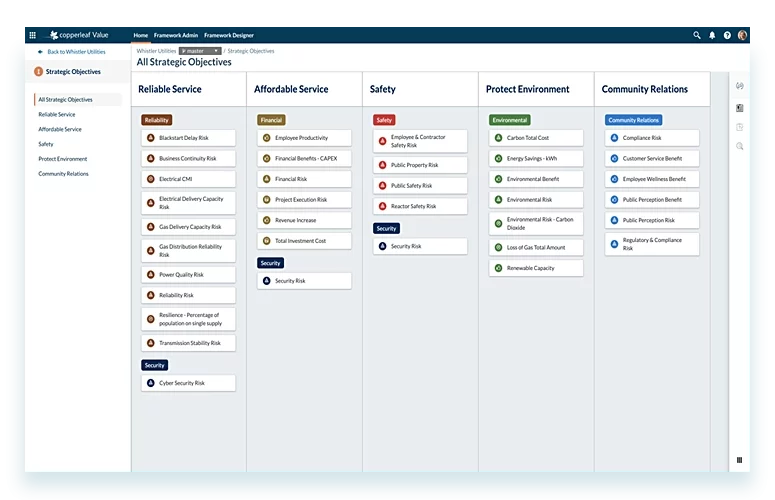Click the Reliability category tag
The height and width of the screenshot is (500, 775).
(x=157, y=120)
